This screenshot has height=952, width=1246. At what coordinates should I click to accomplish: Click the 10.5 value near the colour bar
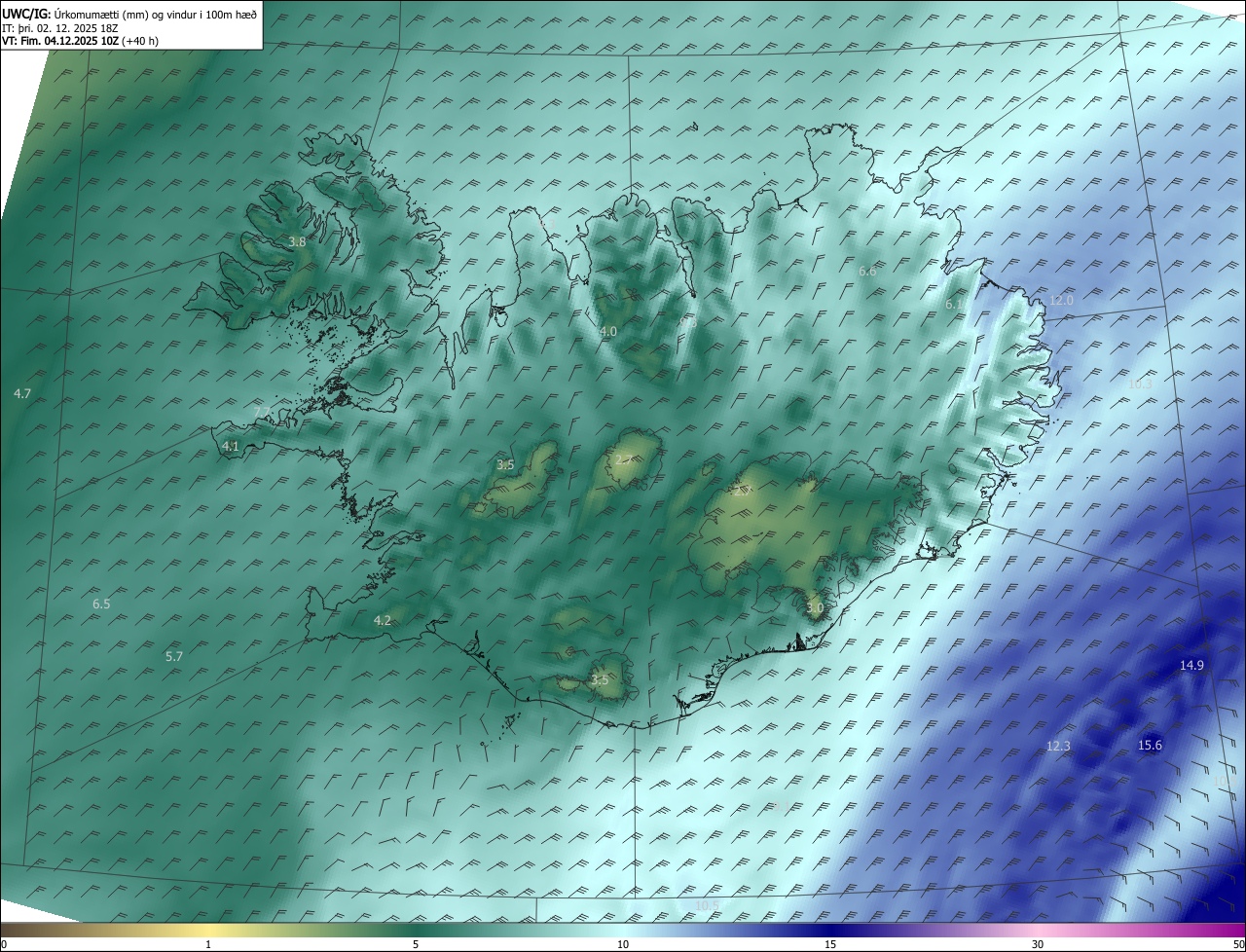pos(708,905)
